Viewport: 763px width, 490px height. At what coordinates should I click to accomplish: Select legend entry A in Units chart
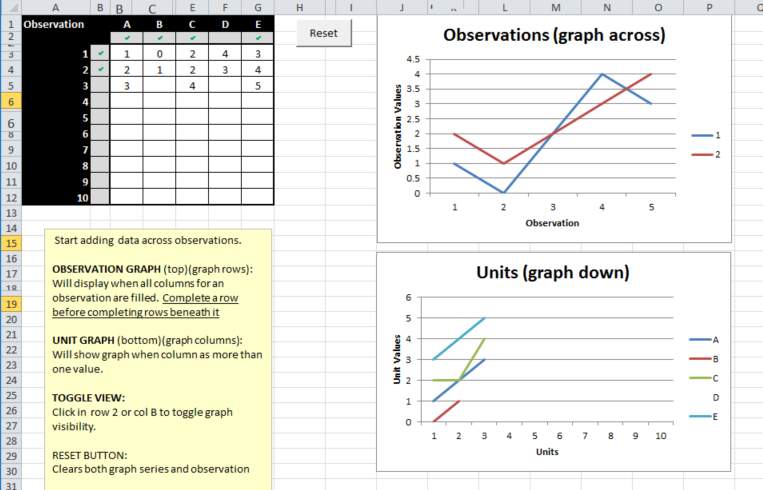click(706, 341)
